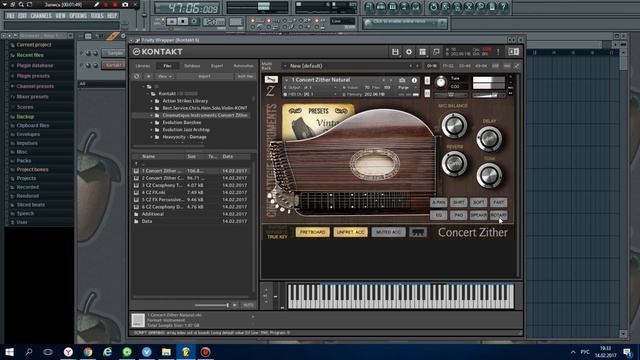640x360 pixels.
Task: Open the View dropdown in Files browser
Action: coord(165,76)
